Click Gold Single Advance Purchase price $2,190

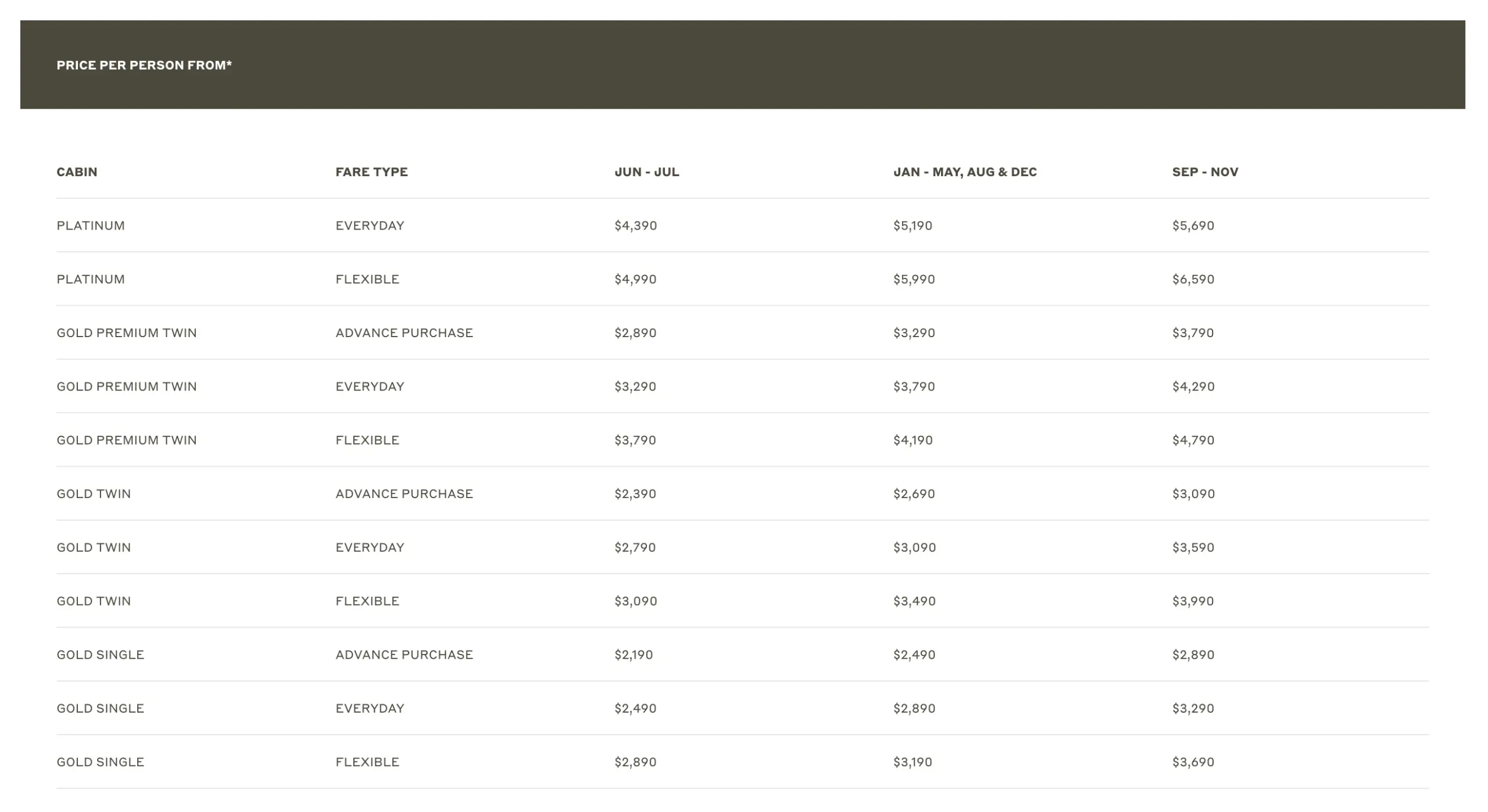634,655
